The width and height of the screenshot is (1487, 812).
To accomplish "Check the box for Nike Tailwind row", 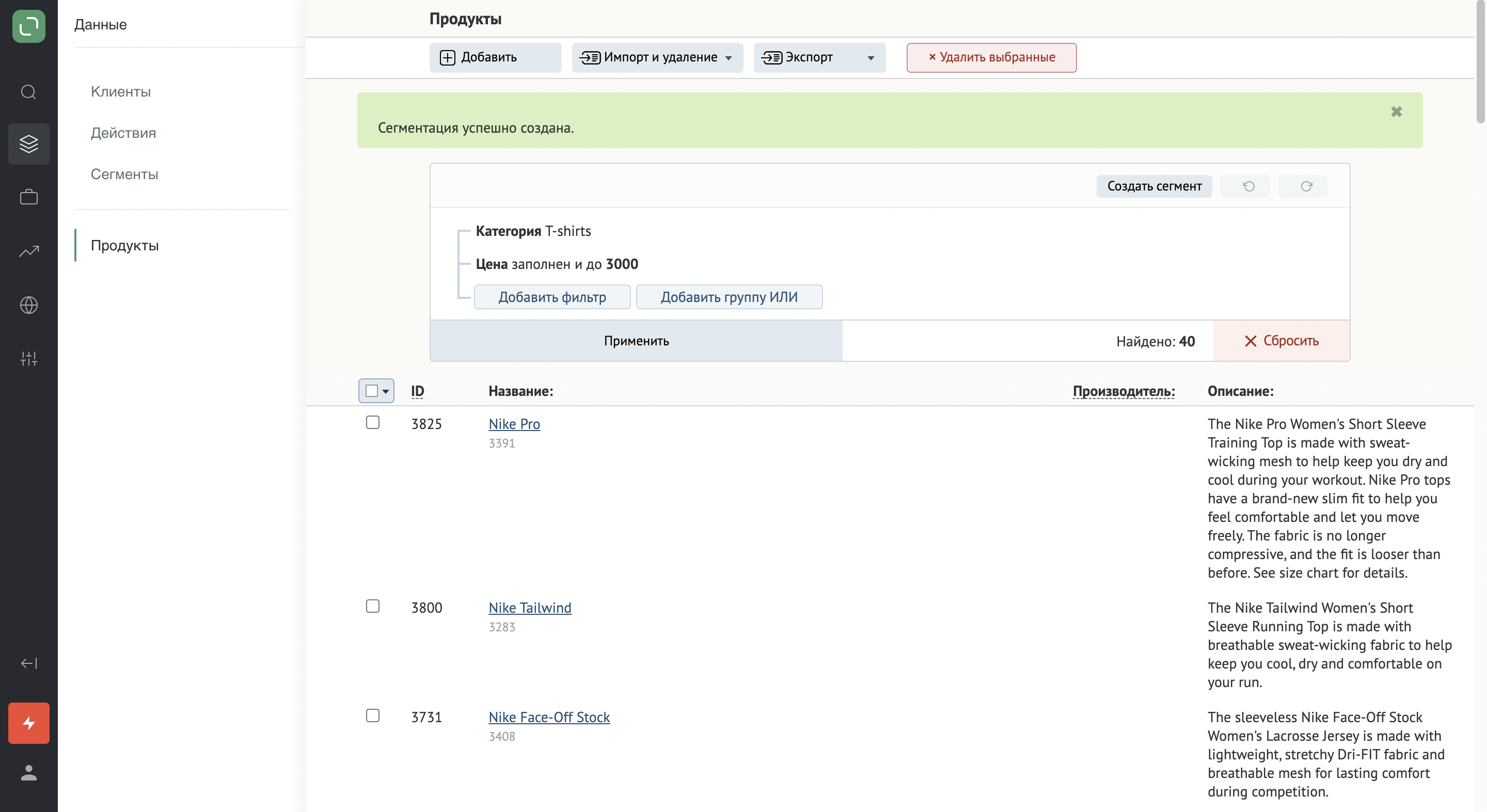I will pos(372,606).
